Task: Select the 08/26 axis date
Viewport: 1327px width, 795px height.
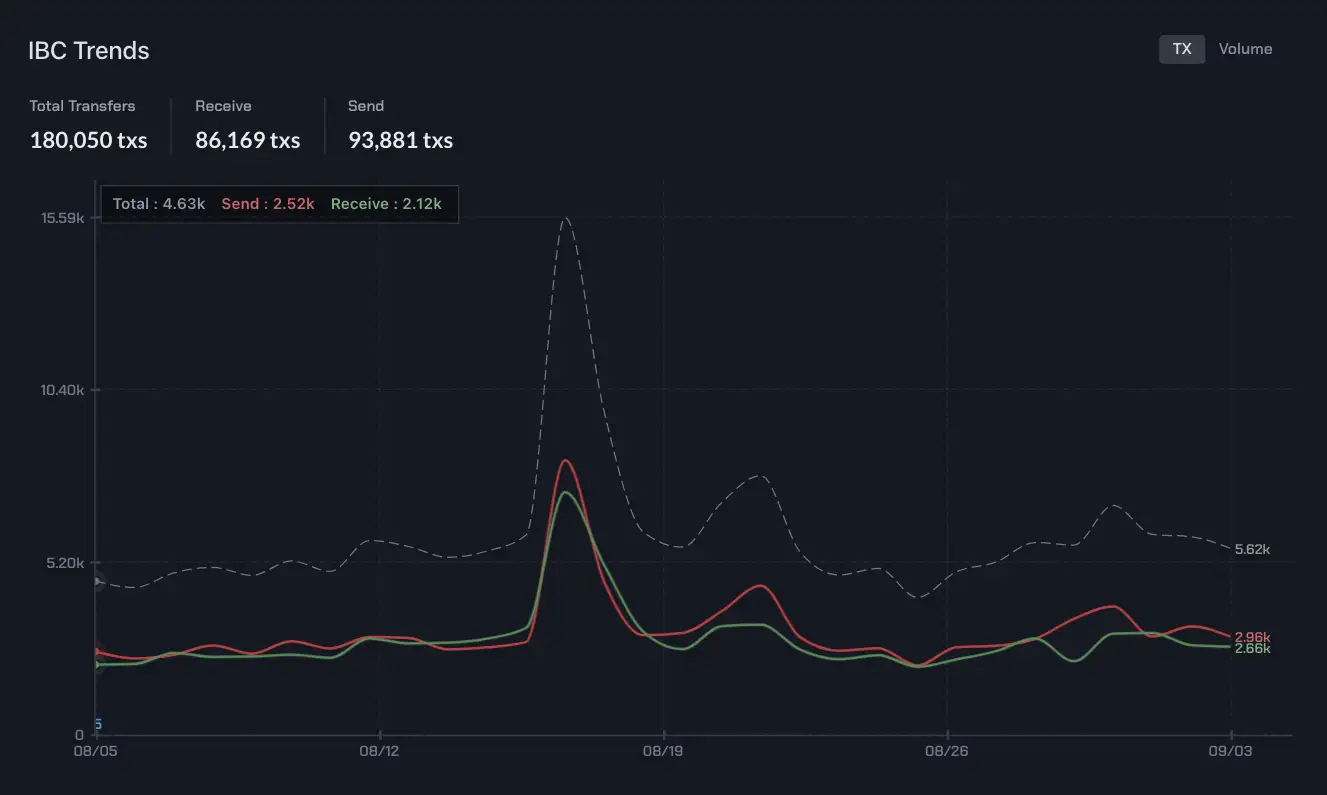Action: 943,751
